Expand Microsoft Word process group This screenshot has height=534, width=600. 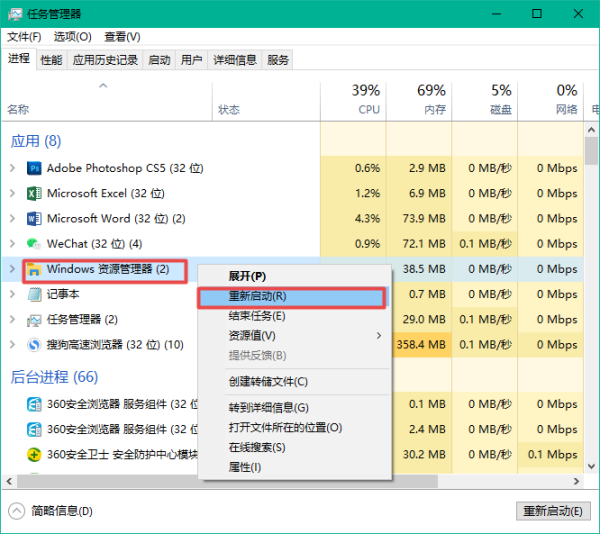pos(12,219)
